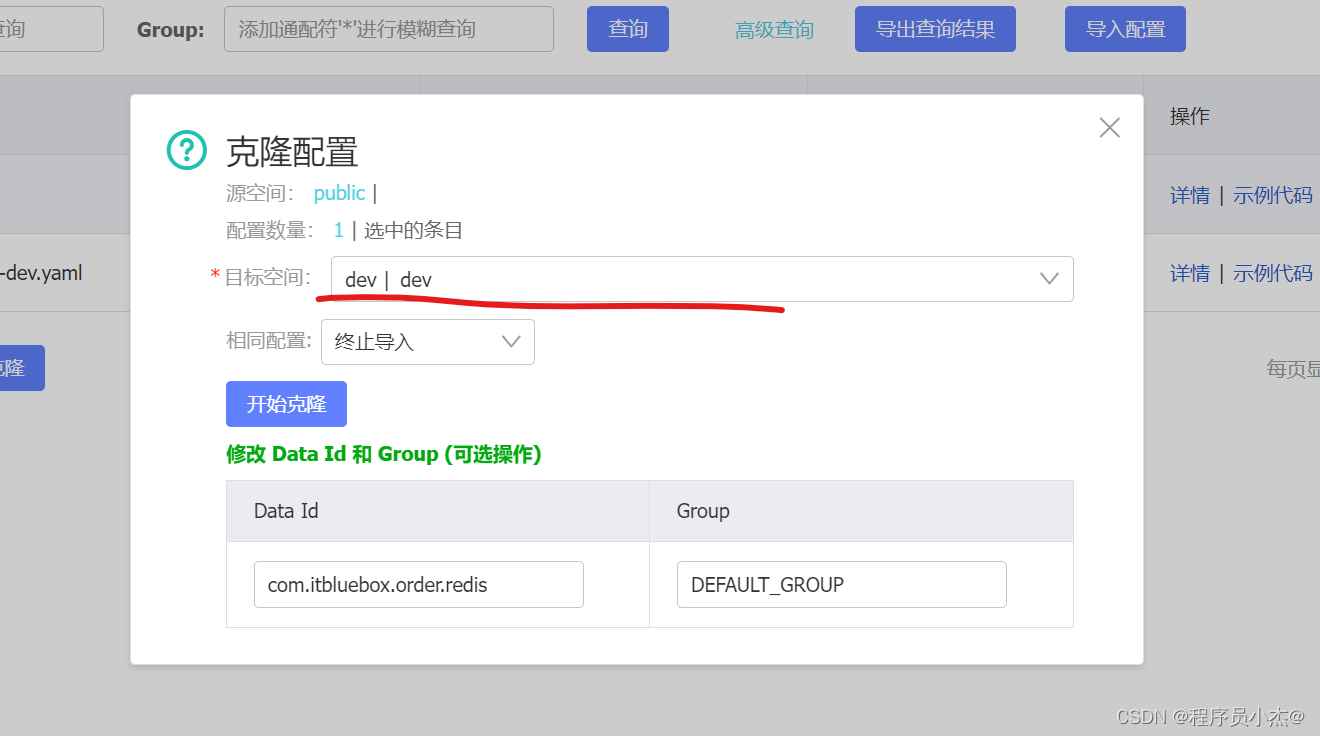
Task: Click the public source namespace link
Action: click(x=339, y=193)
